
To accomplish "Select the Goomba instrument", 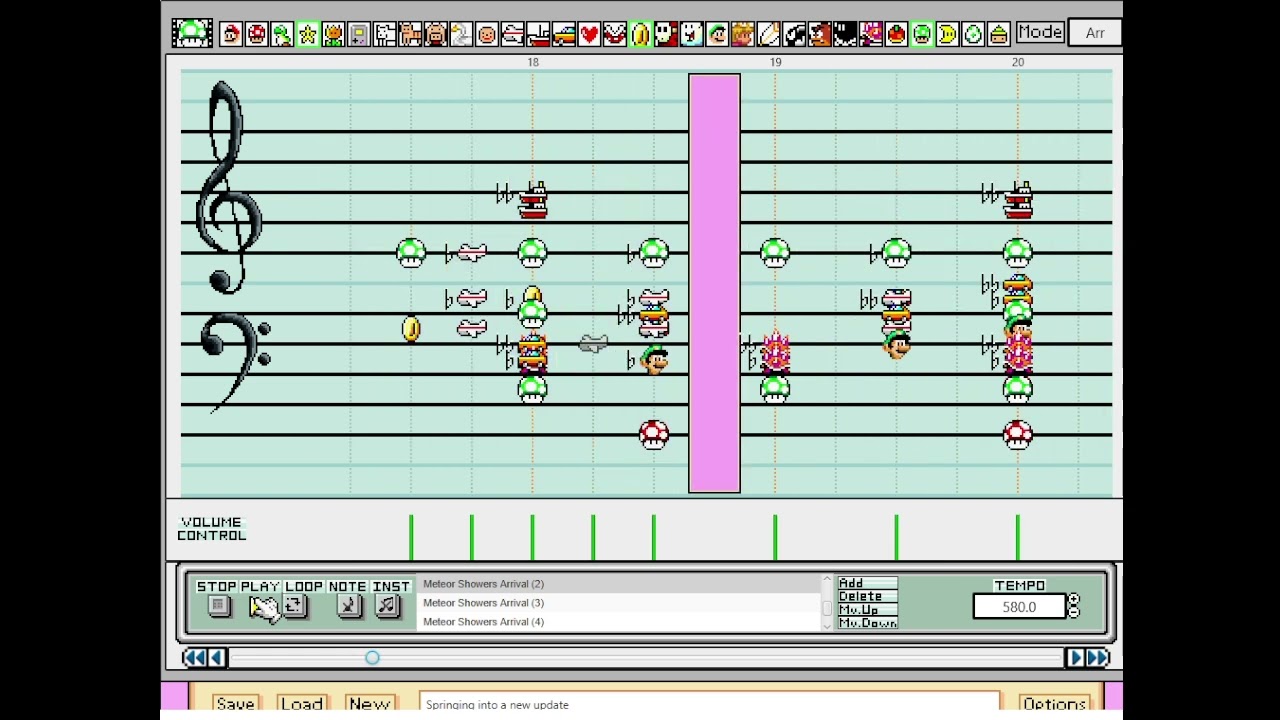I will (x=819, y=34).
